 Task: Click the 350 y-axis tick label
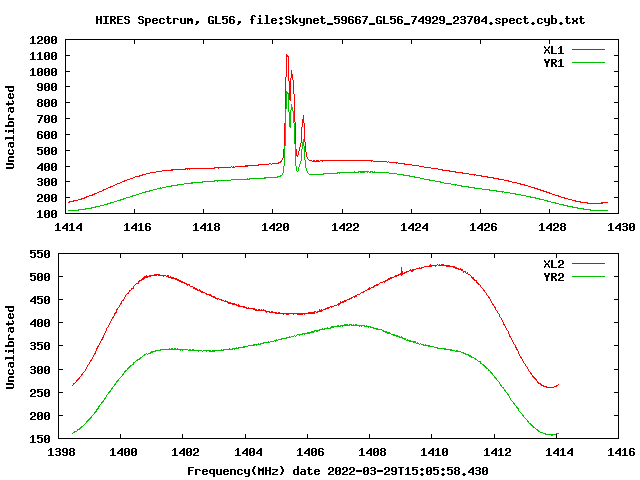pos(40,347)
